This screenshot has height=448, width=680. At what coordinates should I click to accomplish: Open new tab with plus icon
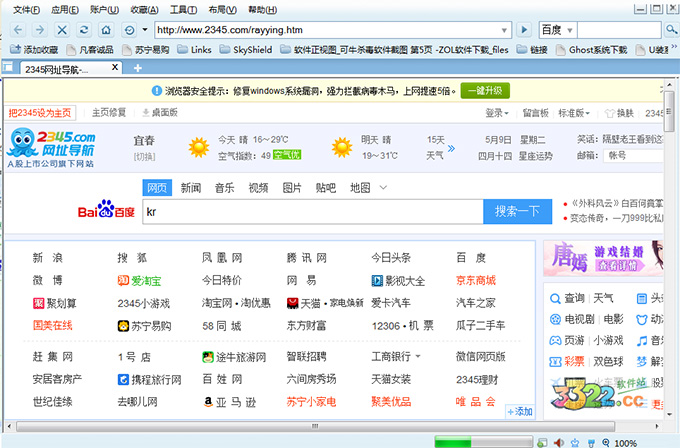[137, 68]
